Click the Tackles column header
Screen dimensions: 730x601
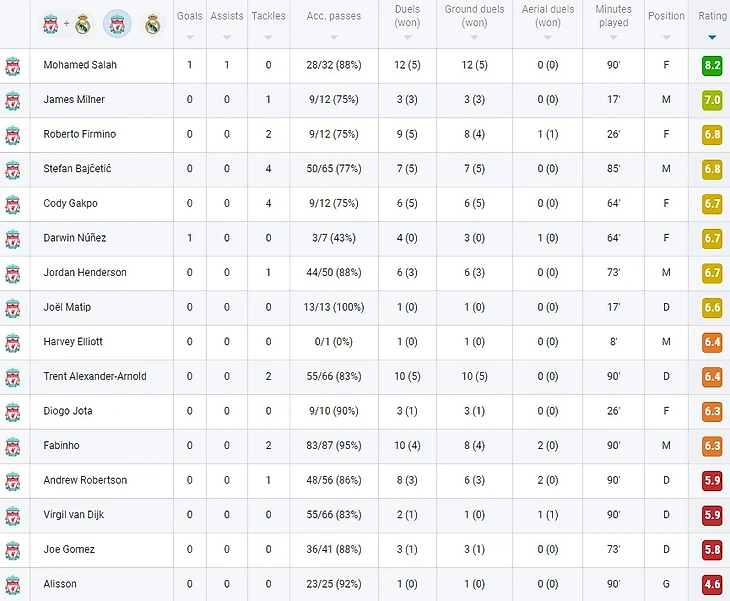click(269, 16)
